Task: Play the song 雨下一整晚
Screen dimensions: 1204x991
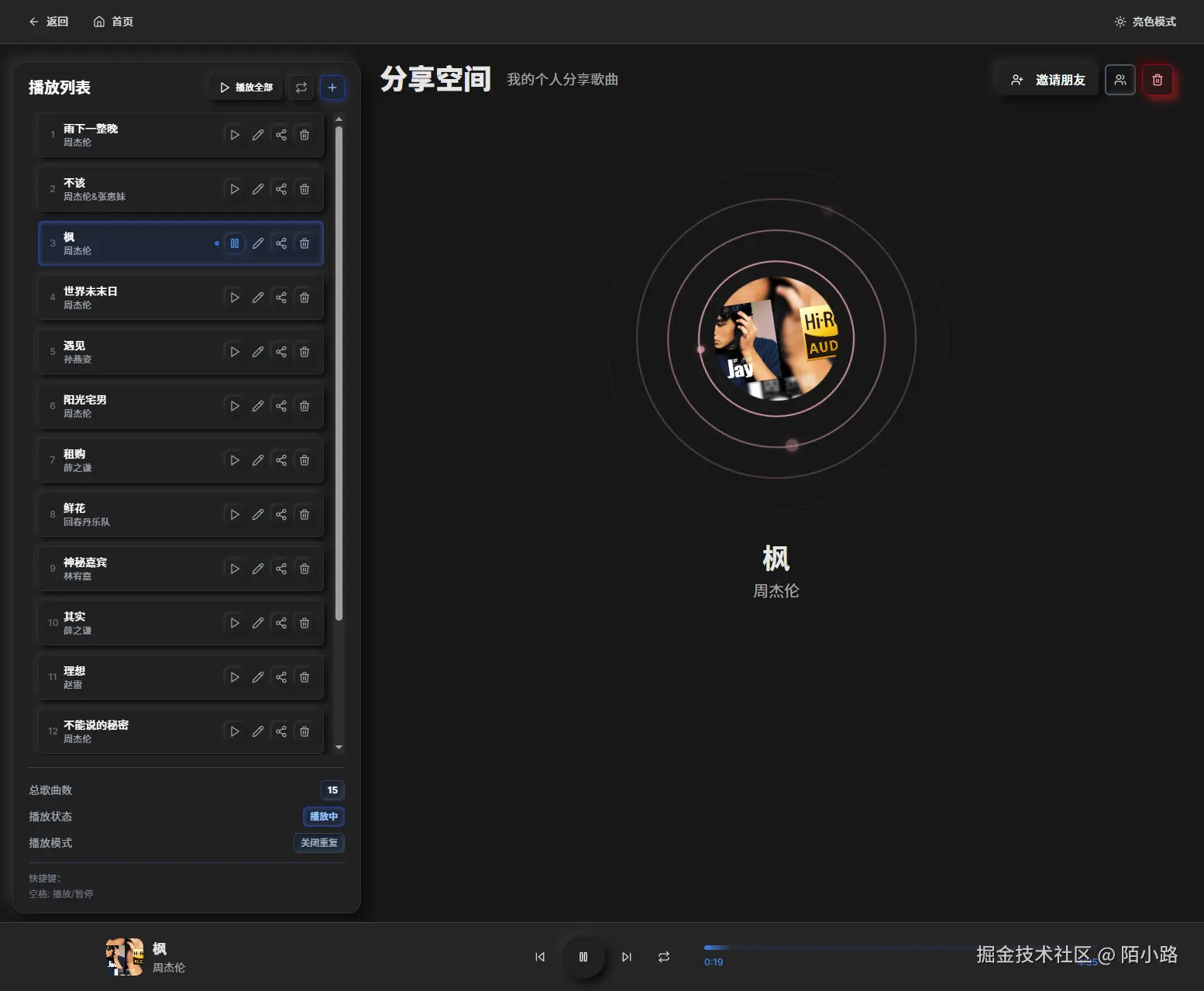Action: (234, 135)
